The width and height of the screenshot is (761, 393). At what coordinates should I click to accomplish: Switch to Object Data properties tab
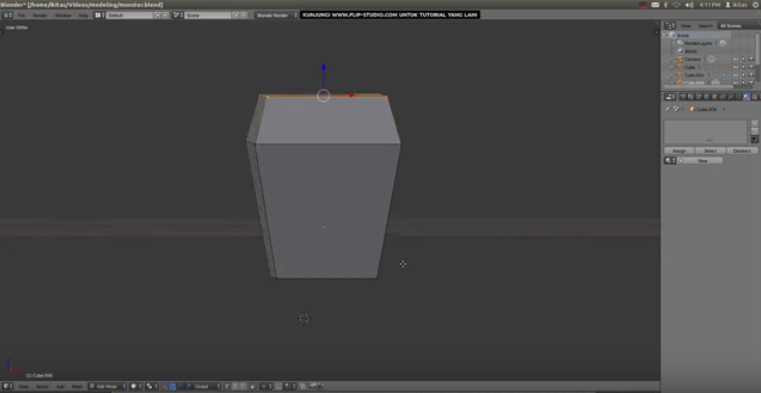click(738, 97)
